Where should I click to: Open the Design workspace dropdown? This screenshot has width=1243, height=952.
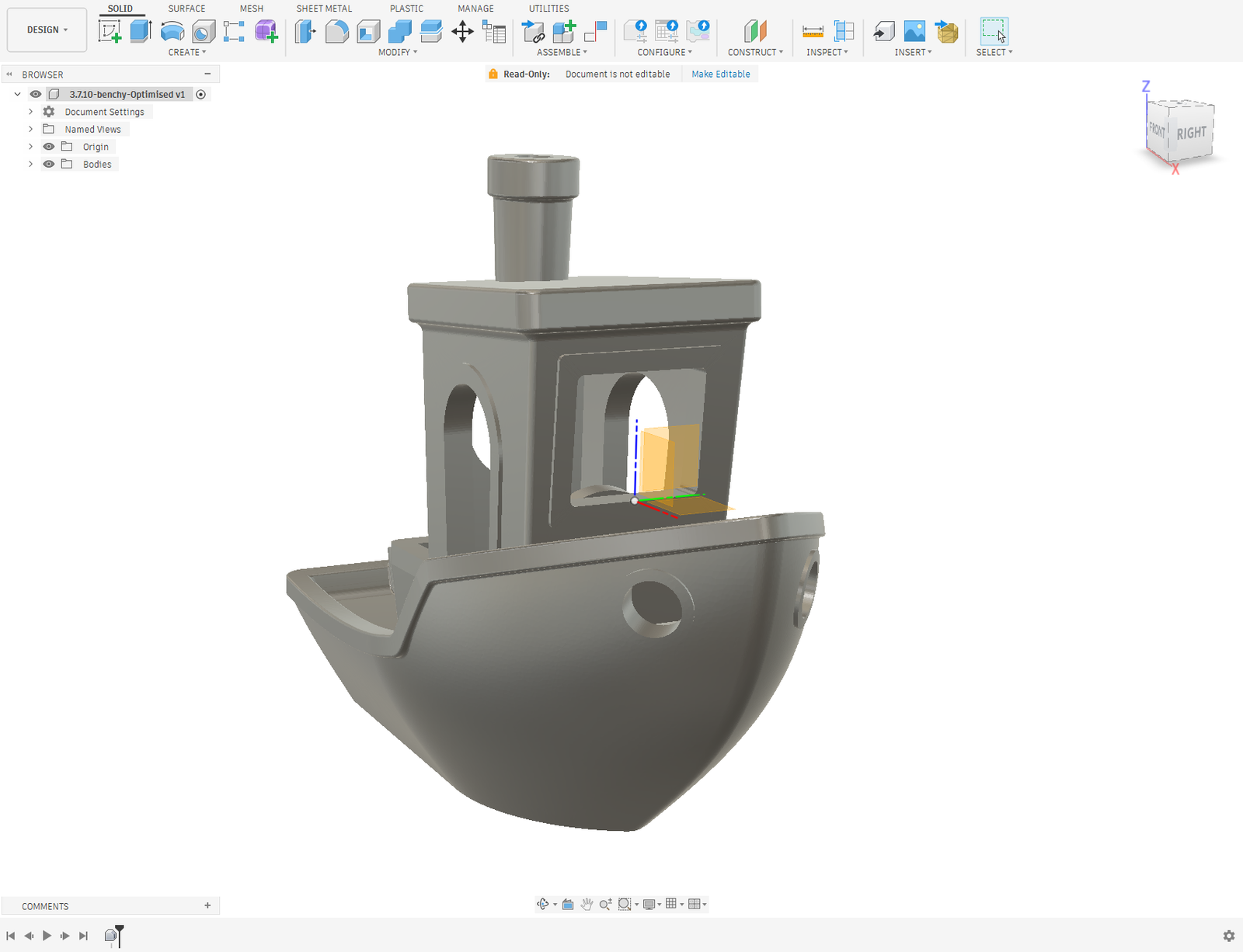point(47,30)
